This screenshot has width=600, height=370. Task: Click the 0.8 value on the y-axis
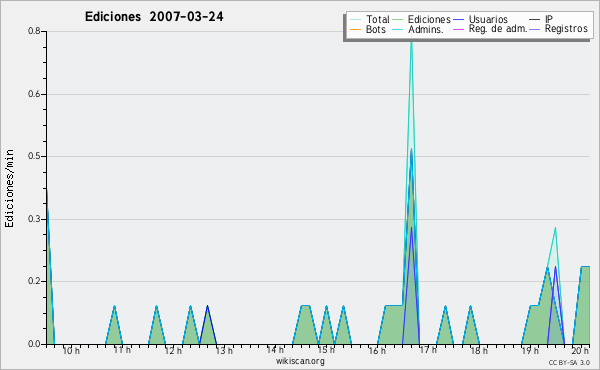point(34,31)
